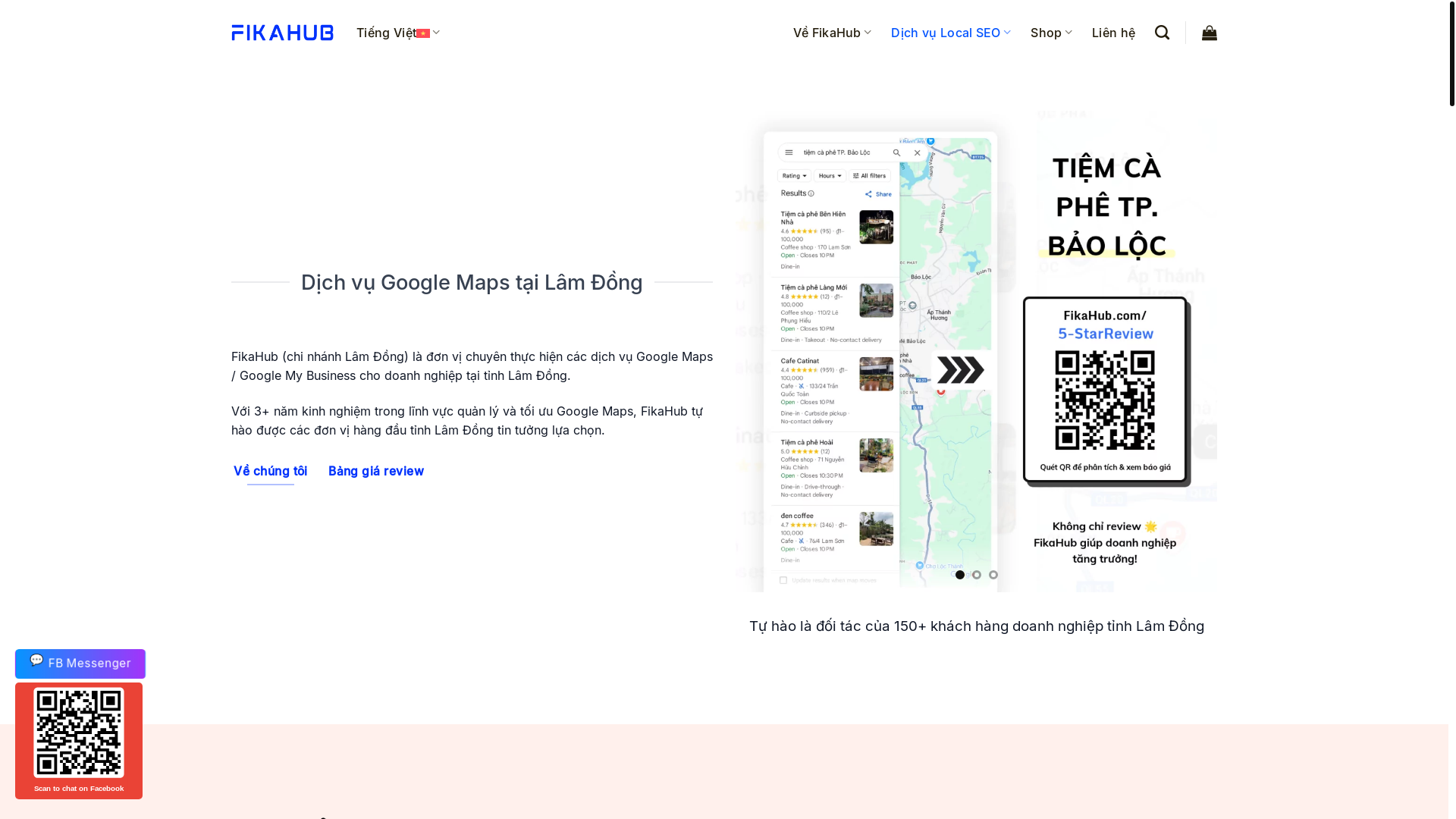This screenshot has width=1456, height=819.
Task: Open the search magnifier icon
Action: (x=1162, y=33)
